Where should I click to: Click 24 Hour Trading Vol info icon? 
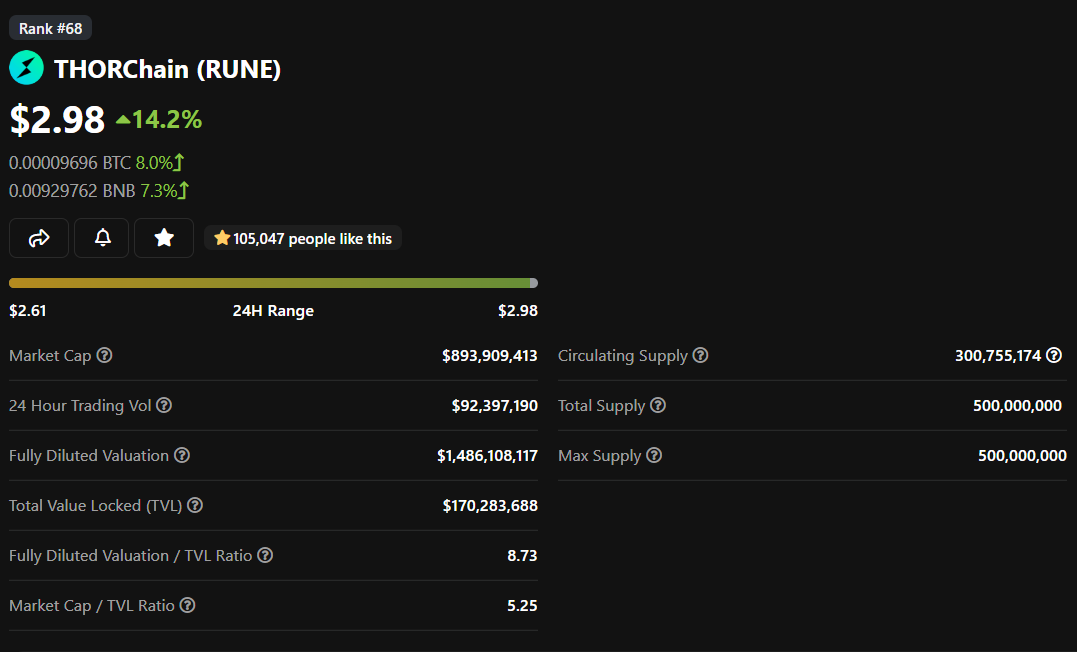coord(163,405)
